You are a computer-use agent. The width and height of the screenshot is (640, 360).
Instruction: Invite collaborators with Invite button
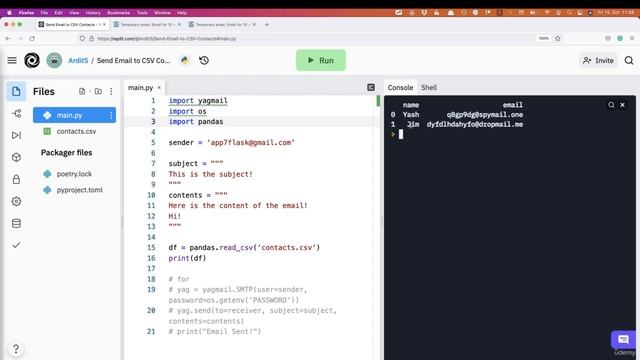598,60
